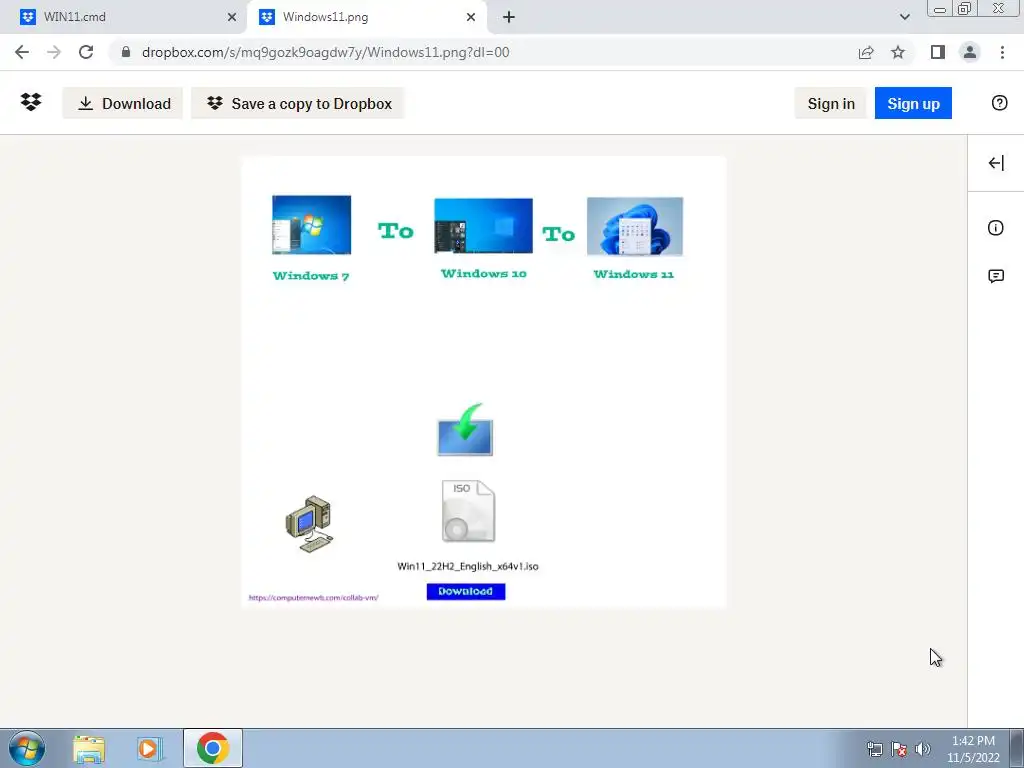Screen dimensions: 1024x768
Task: Open Action Center flag tray icon
Action: (x=899, y=749)
